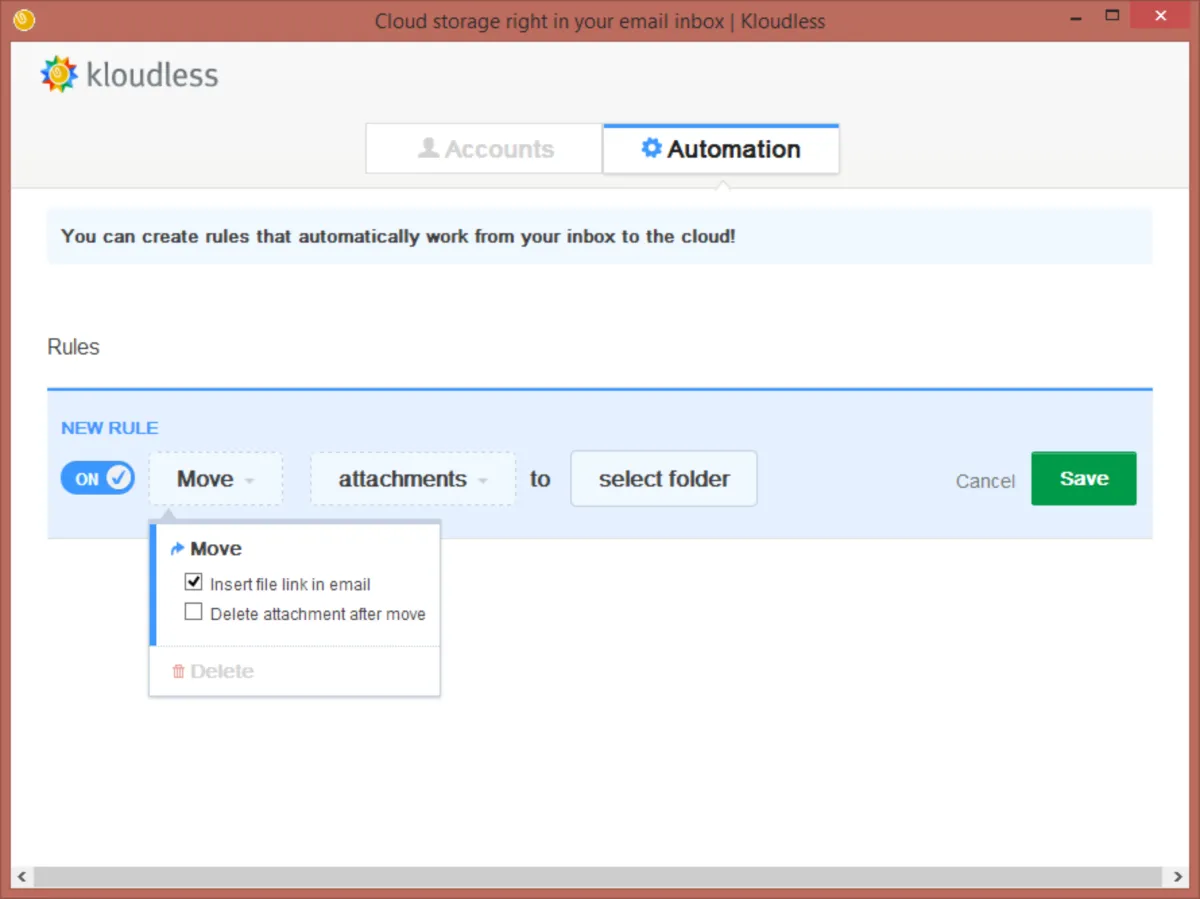Click the yellow app icon in title bar
Screen dimensions: 1200x899
pos(24,20)
